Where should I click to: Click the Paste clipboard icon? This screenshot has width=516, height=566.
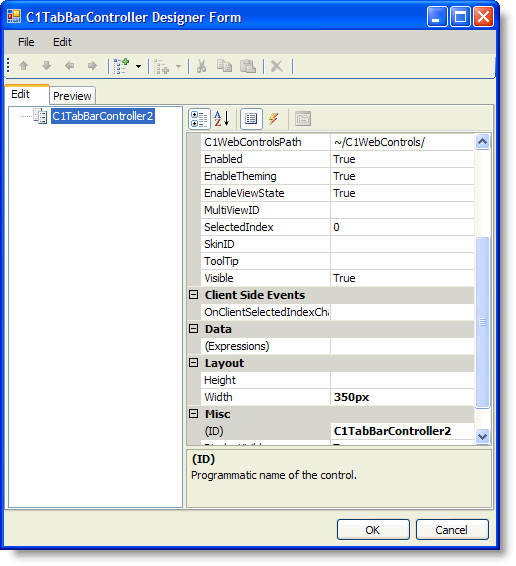tap(248, 66)
